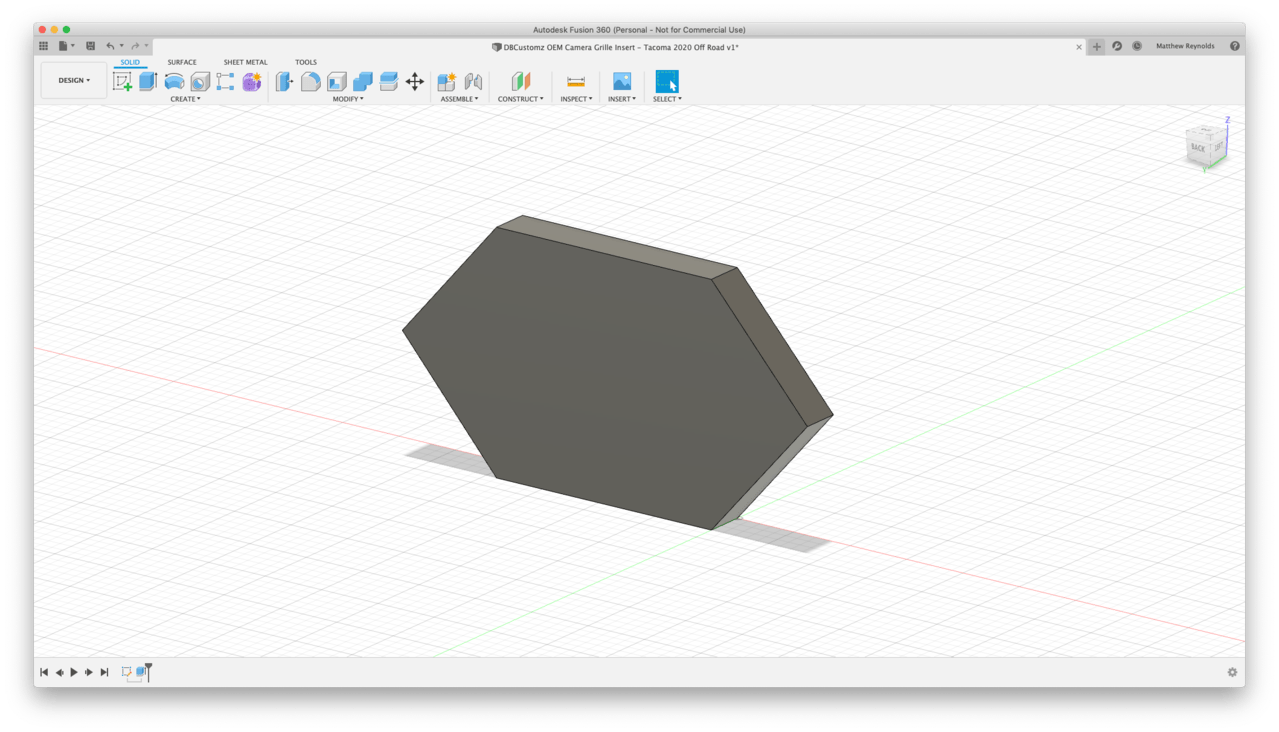Select the Offset Plane construct tool
1279x732 pixels.
tap(521, 81)
